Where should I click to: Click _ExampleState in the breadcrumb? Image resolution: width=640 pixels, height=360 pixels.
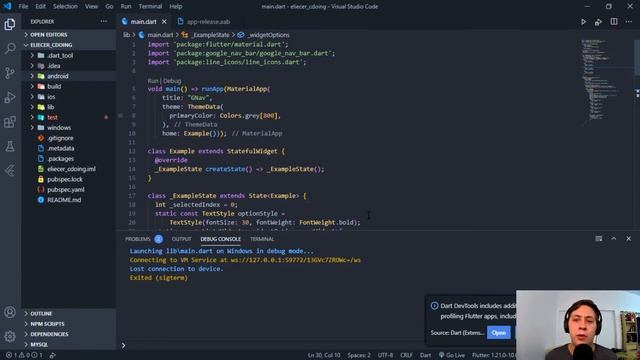(x=211, y=35)
